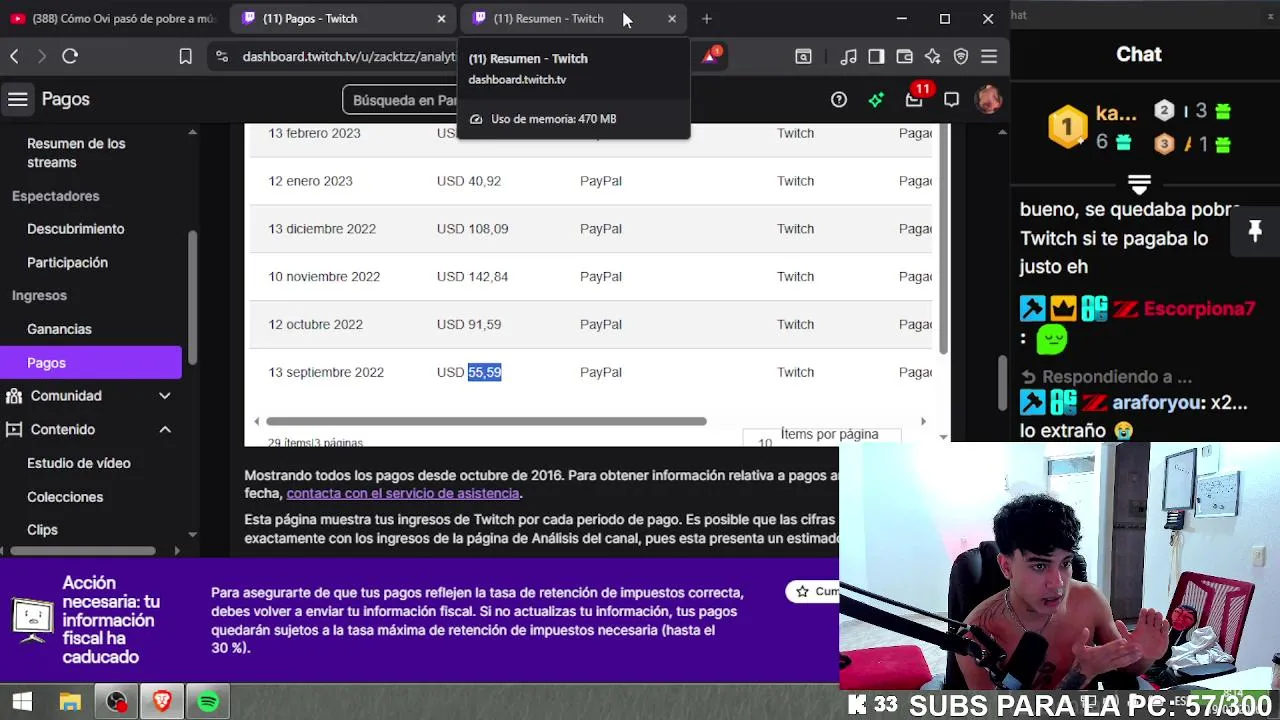This screenshot has width=1280, height=720.
Task: Open Resumen de los streams in sidebar
Action: pyautogui.click(x=76, y=153)
